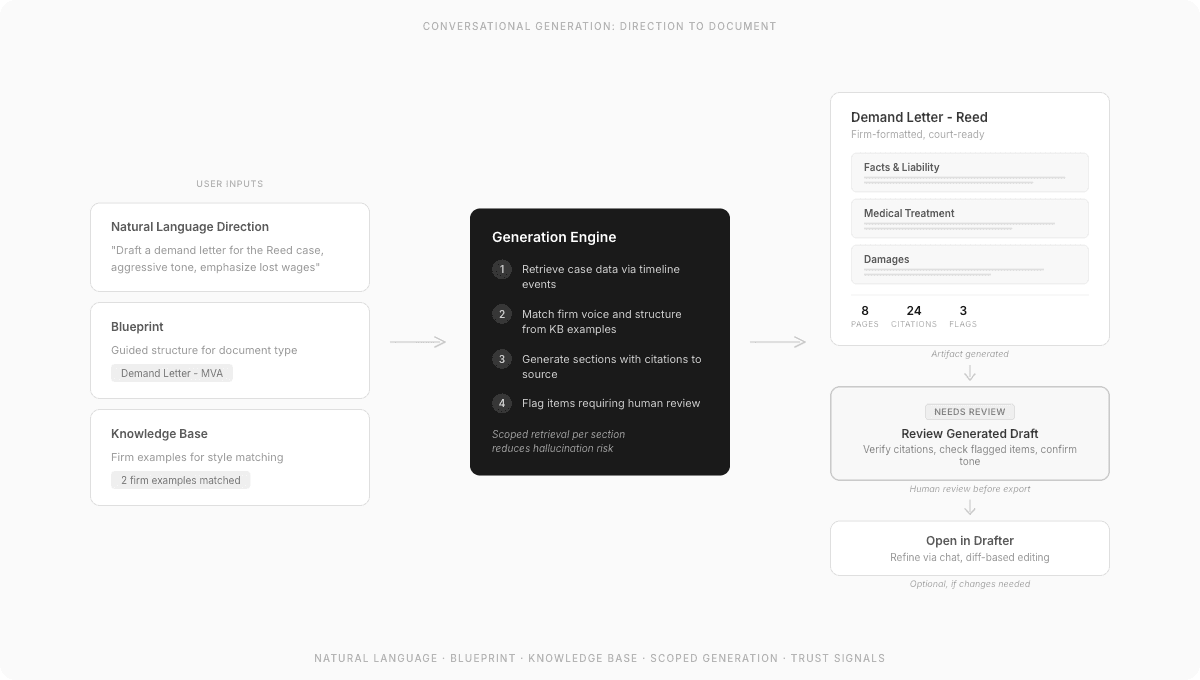The width and height of the screenshot is (1200, 680).
Task: Click the NEEDS REVIEW badge
Action: pyautogui.click(x=970, y=412)
